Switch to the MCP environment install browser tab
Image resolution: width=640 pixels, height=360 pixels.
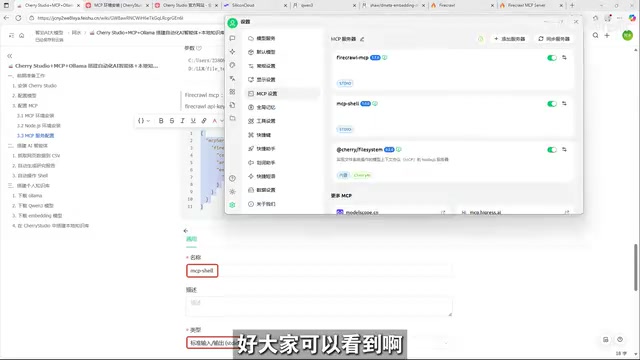pyautogui.click(x=117, y=5)
